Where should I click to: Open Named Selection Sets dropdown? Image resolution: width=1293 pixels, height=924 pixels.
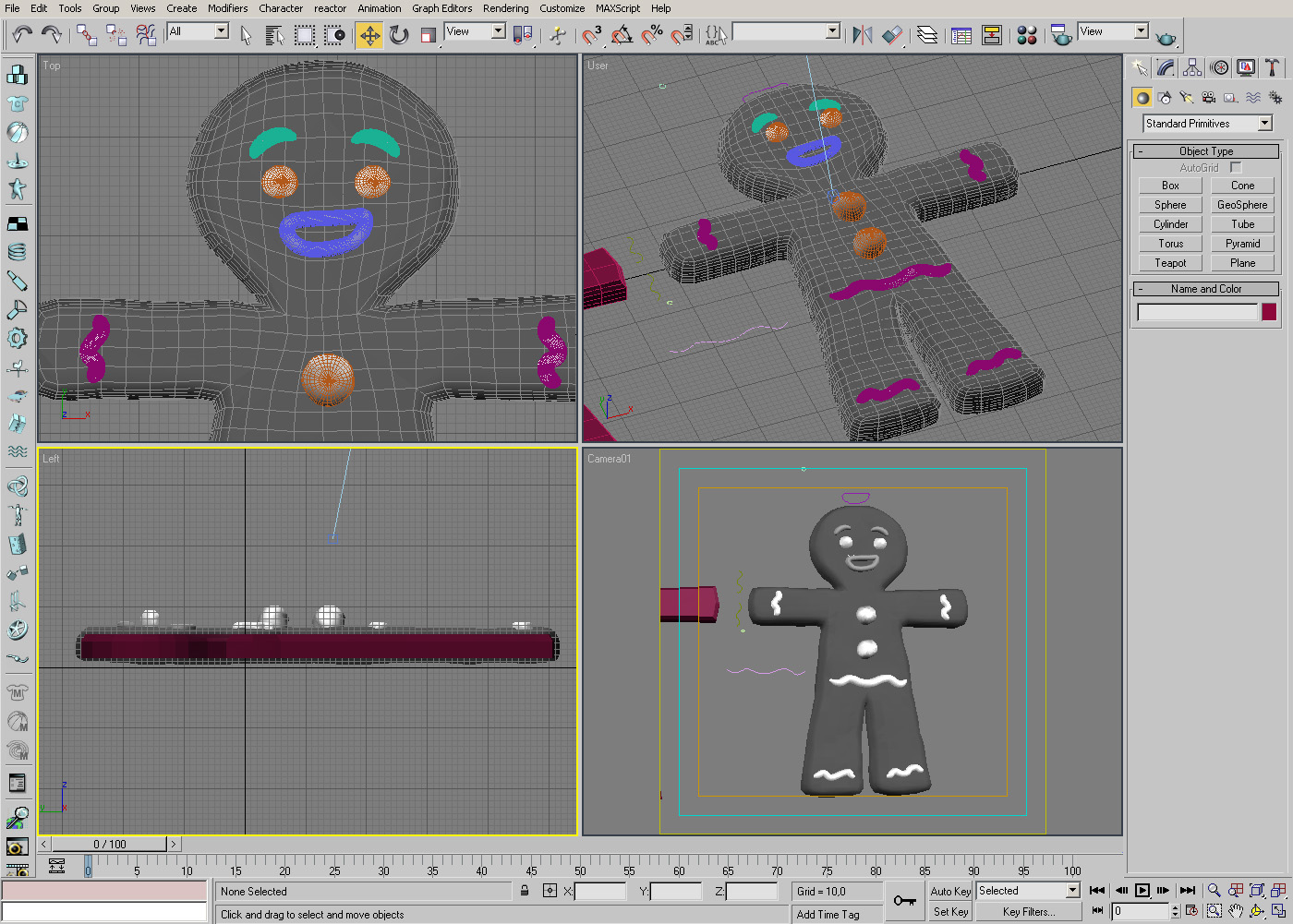pos(786,31)
